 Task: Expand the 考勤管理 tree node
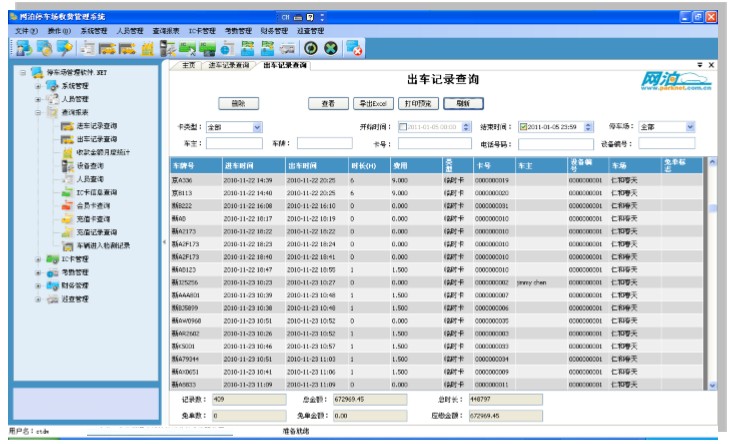(x=38, y=273)
